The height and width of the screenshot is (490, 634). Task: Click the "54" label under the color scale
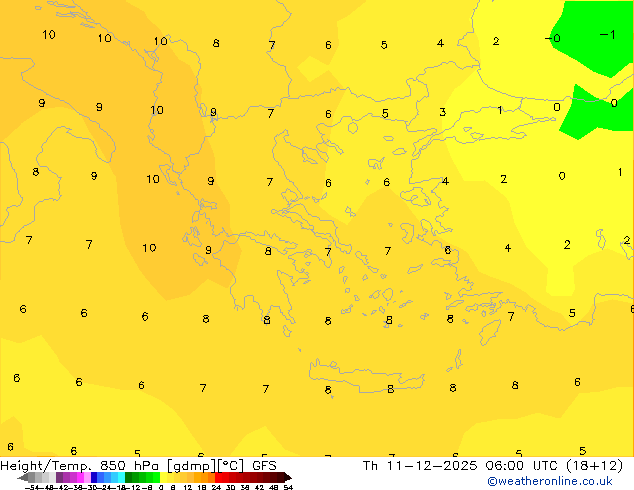pyautogui.click(x=288, y=487)
